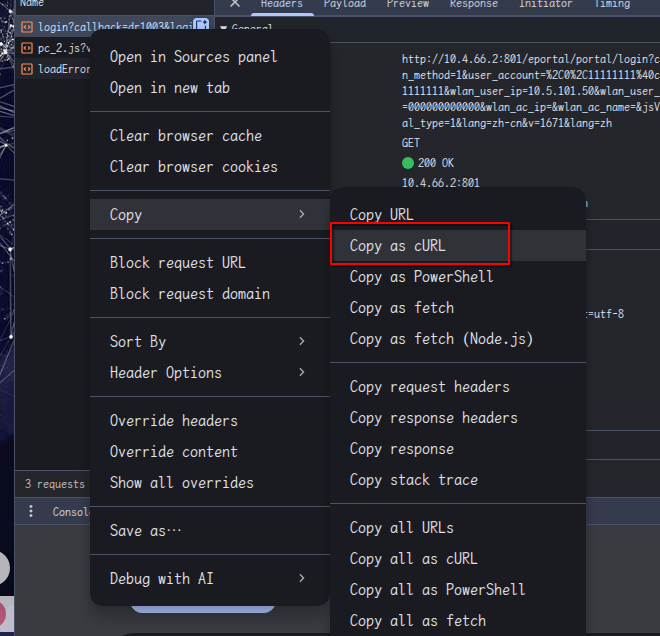The height and width of the screenshot is (636, 660).
Task: Select Copy as cURL
Action: pos(458,245)
